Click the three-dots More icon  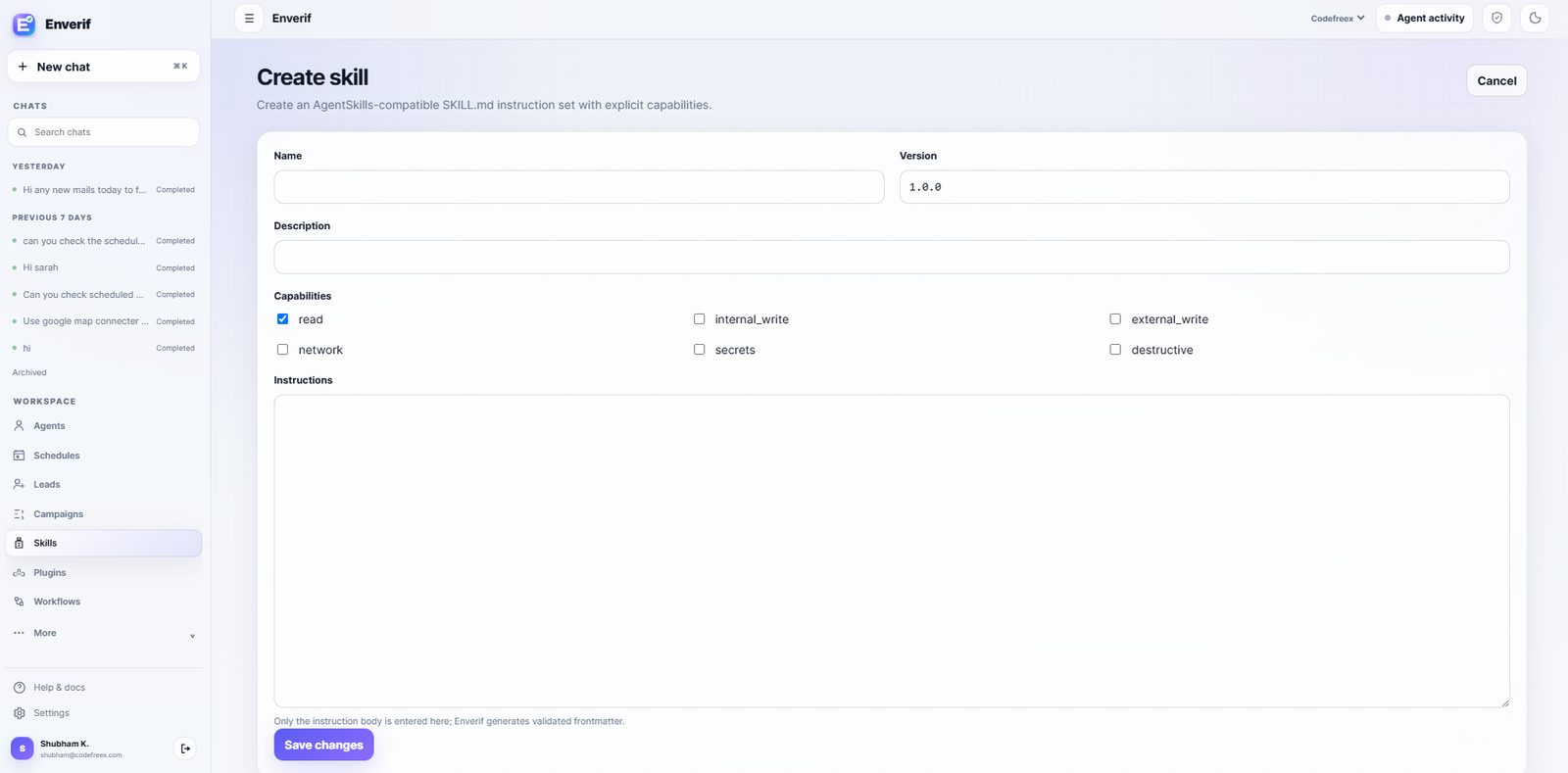tap(19, 633)
